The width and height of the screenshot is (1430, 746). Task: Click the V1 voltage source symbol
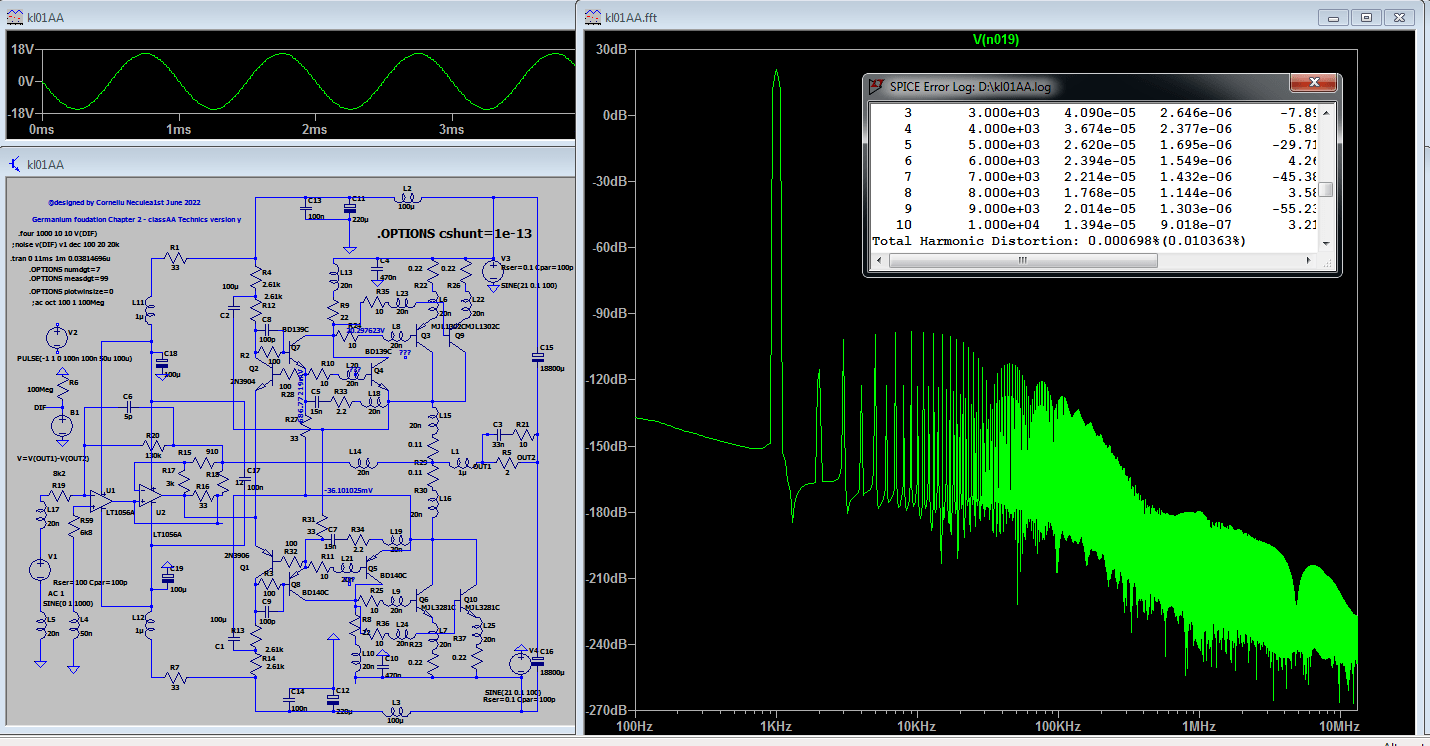point(40,569)
